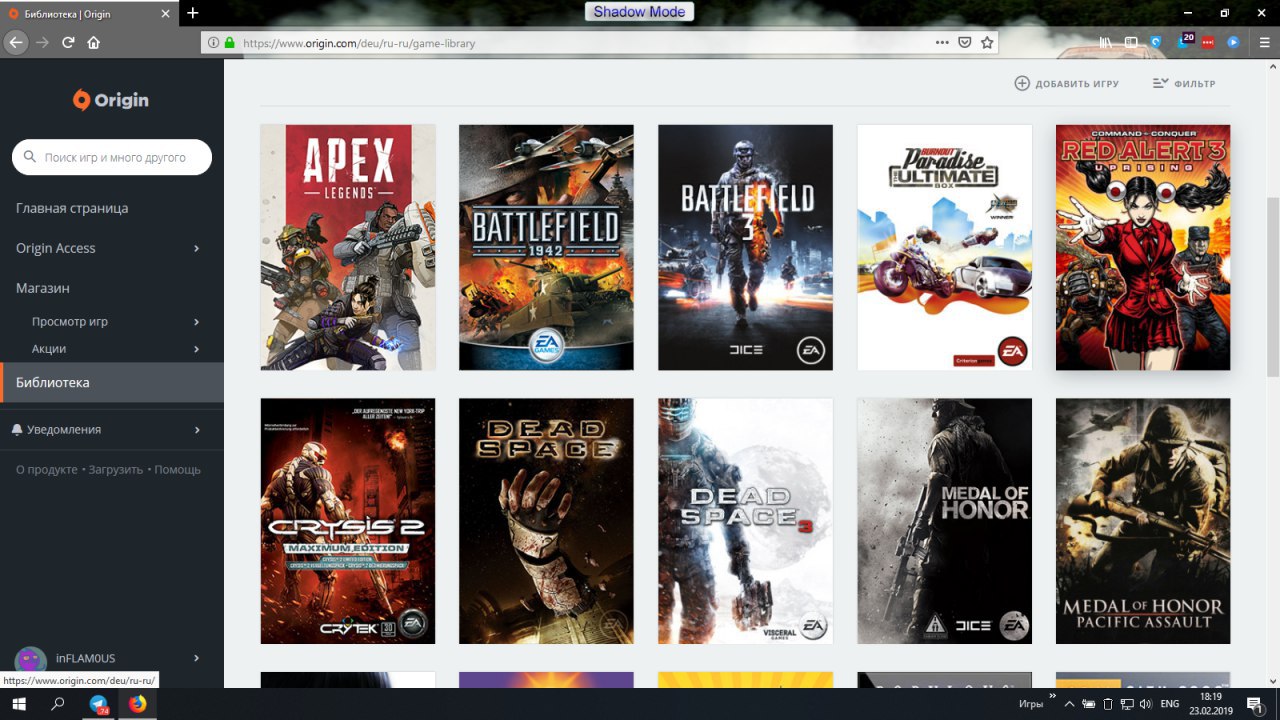
Task: Click the Игры toolbar label in taskbar
Action: click(1031, 704)
